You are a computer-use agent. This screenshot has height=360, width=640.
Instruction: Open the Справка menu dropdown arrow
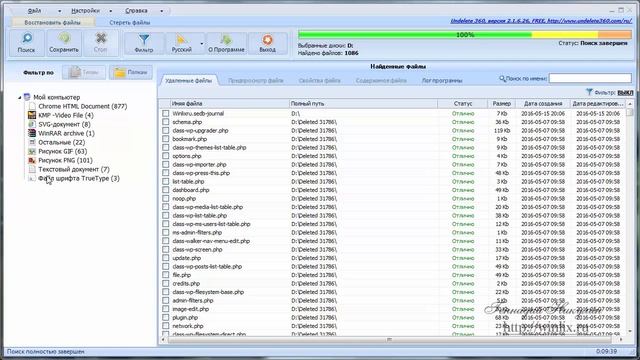162,11
